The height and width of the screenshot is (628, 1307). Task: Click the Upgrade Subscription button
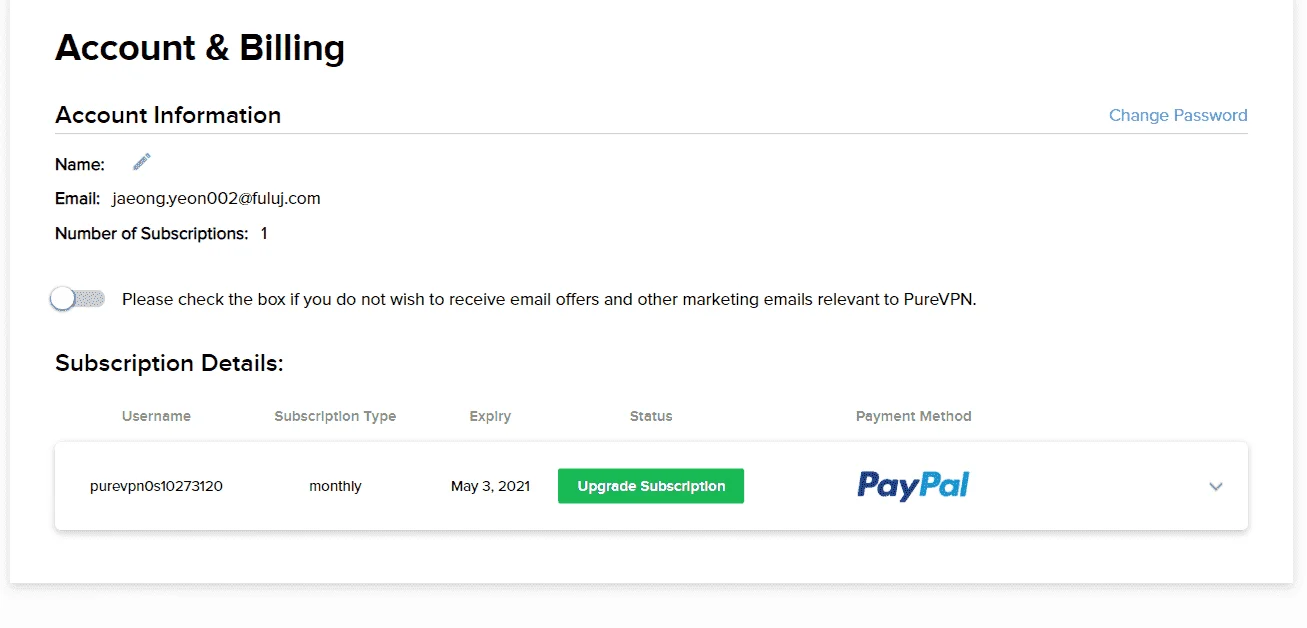651,486
